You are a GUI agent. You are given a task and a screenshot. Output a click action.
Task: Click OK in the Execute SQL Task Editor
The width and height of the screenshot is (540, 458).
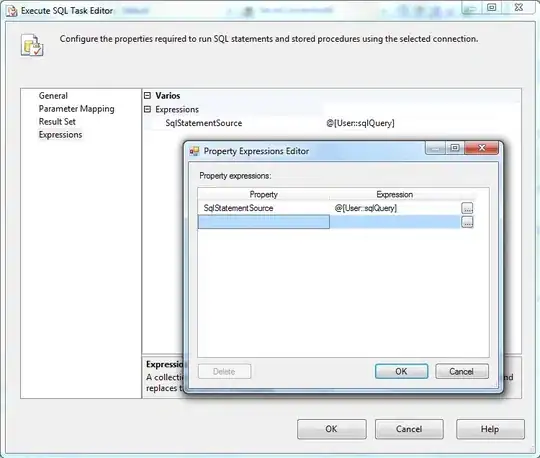point(332,429)
